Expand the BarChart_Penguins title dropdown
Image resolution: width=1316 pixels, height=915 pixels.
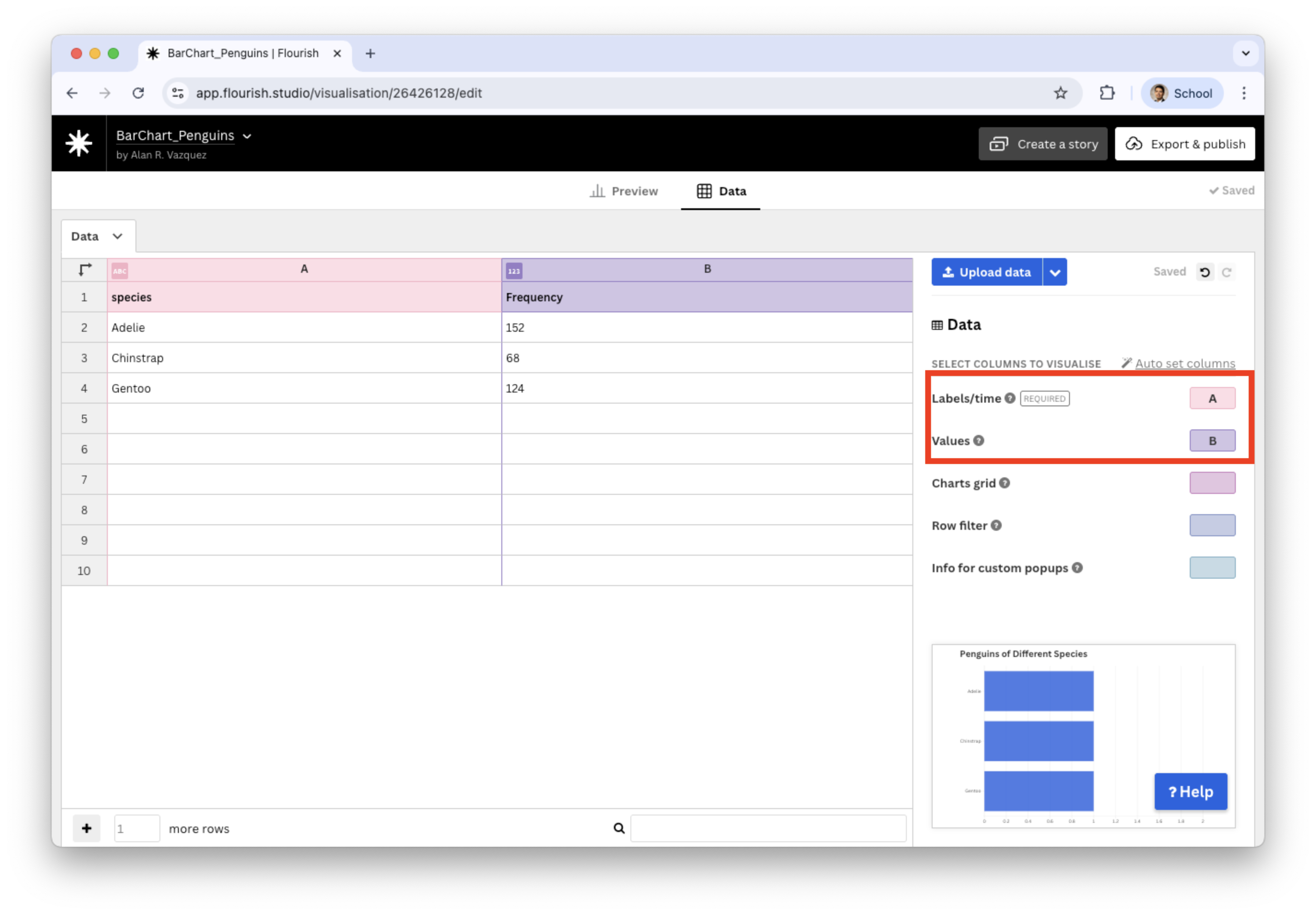[x=247, y=136]
